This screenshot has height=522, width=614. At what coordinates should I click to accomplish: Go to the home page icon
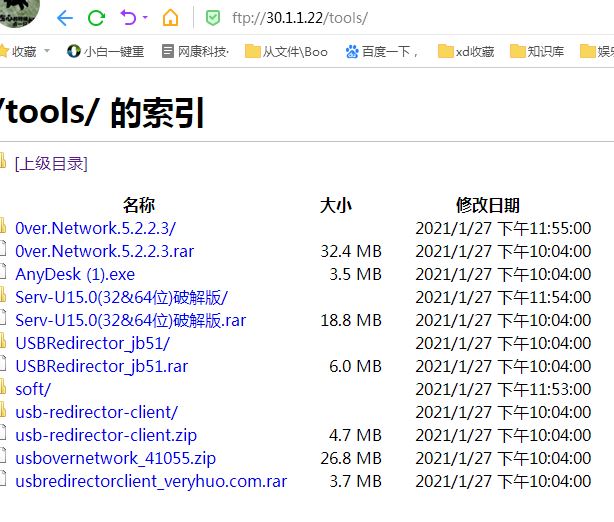(170, 18)
